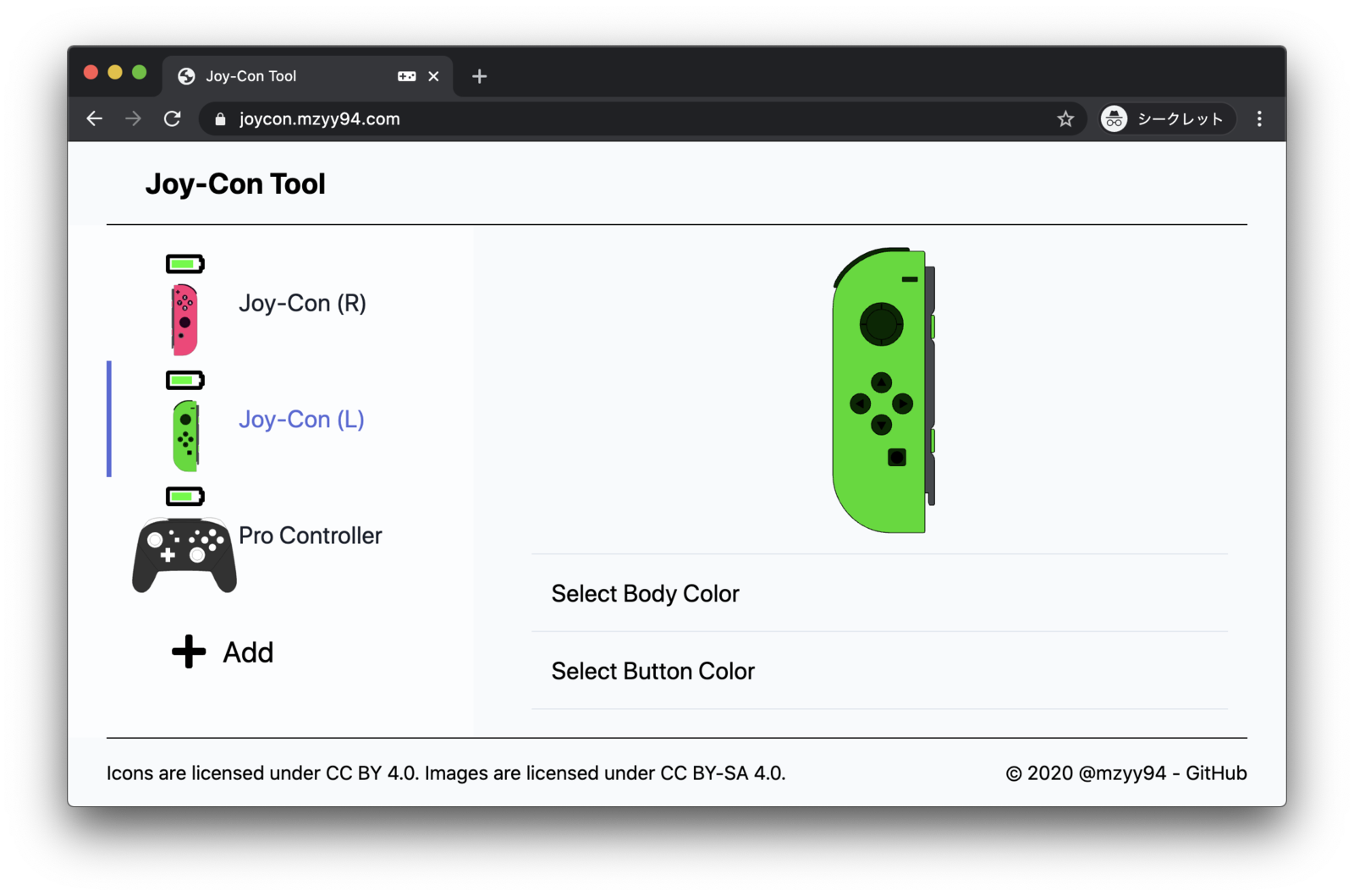Click the globe favicon on Joy-Con Tool tab
Screen dimensions: 1354x896
point(186,76)
